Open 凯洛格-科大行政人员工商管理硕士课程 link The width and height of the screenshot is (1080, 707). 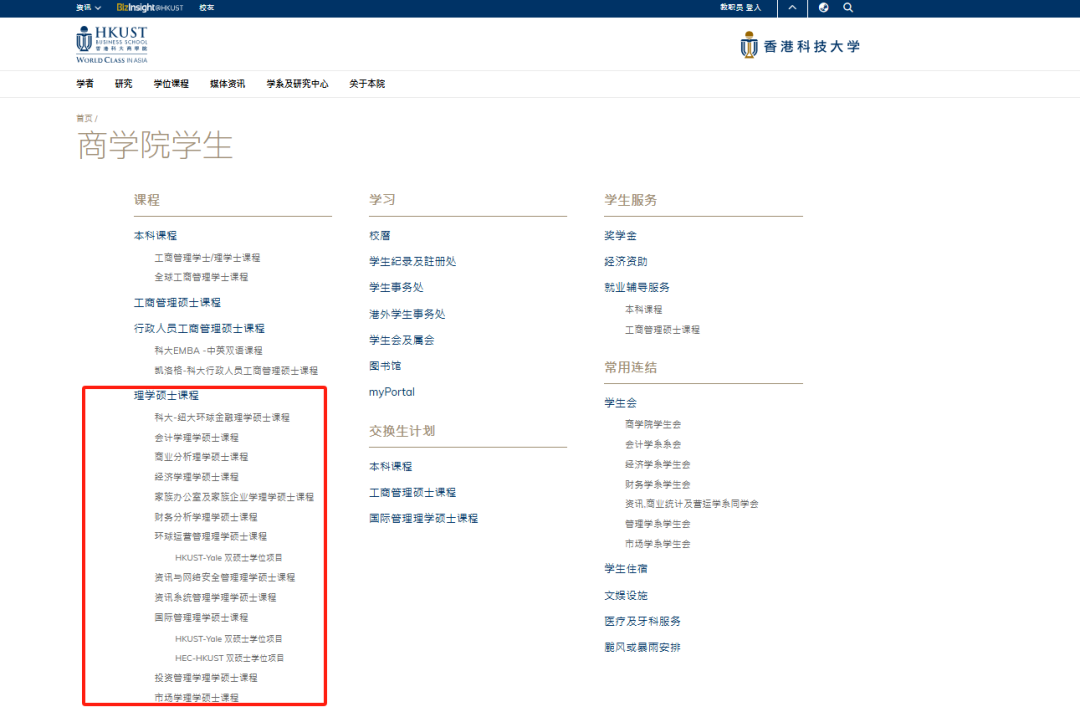coord(236,371)
